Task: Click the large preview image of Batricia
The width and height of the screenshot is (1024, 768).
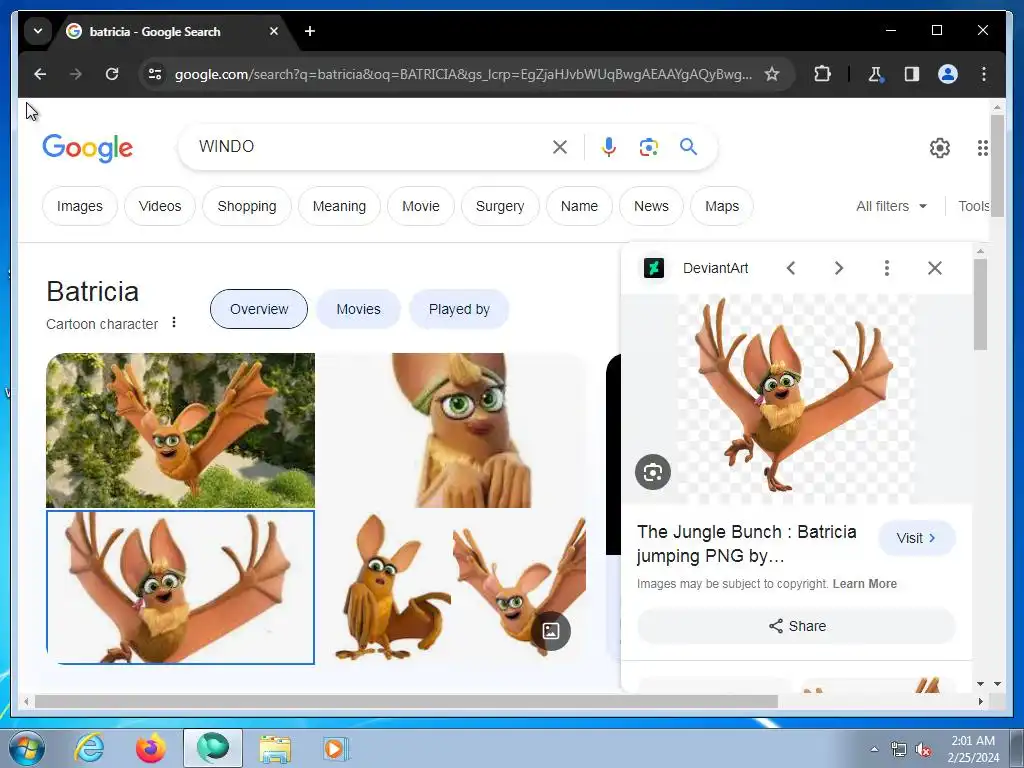Action: tap(796, 398)
